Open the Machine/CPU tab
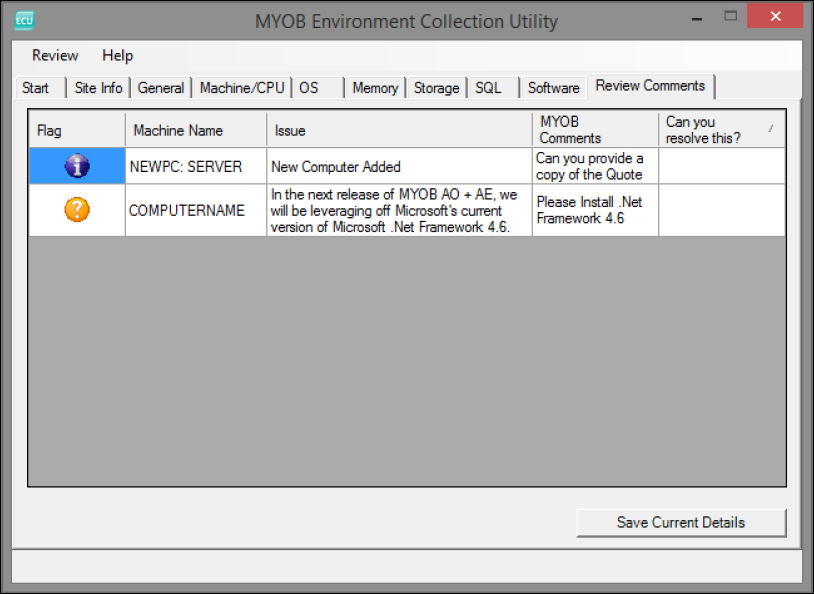The width and height of the screenshot is (814, 594). pyautogui.click(x=242, y=88)
